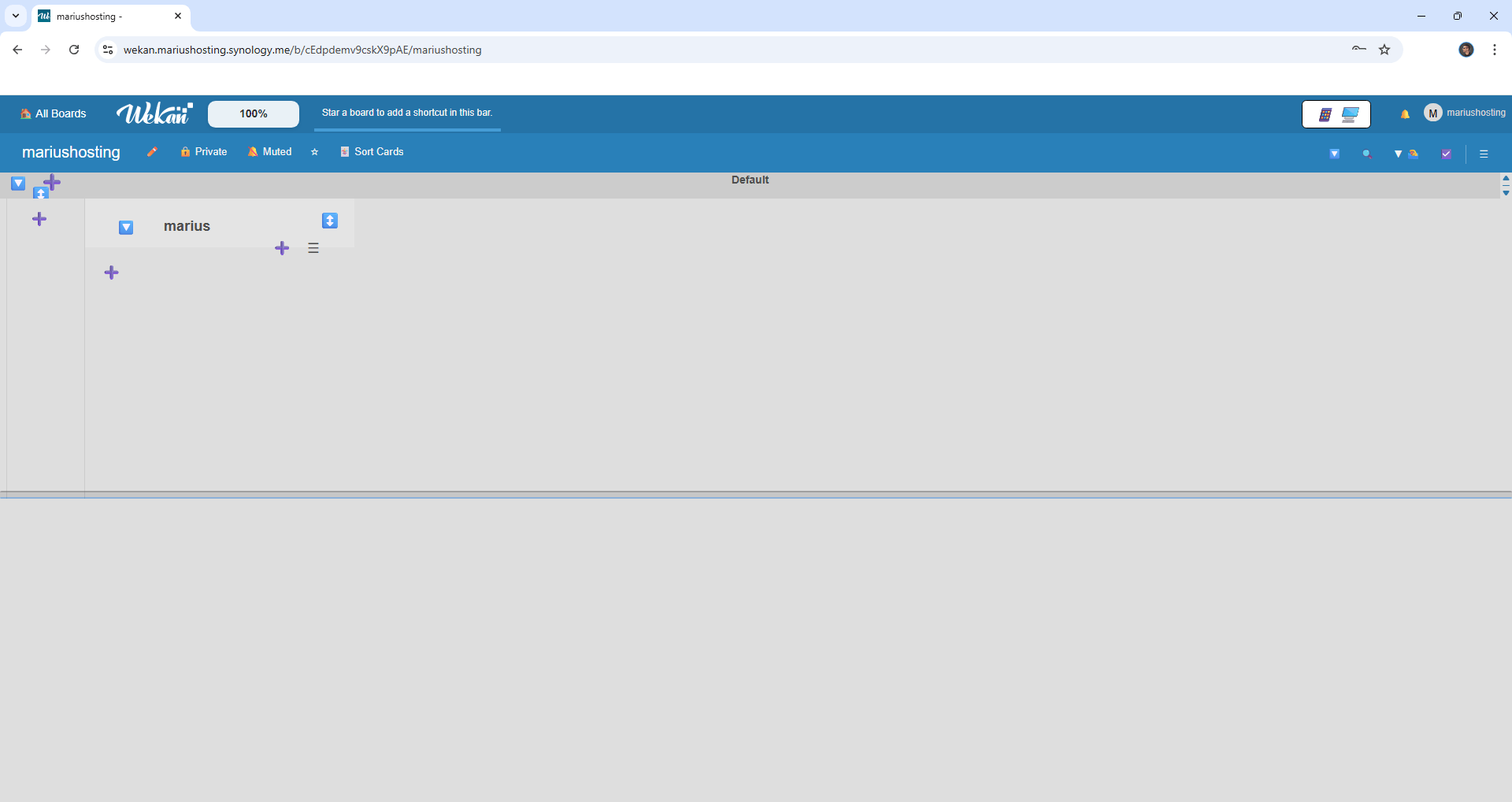Change Private board visibility
This screenshot has width=1512, height=802.
(x=203, y=152)
